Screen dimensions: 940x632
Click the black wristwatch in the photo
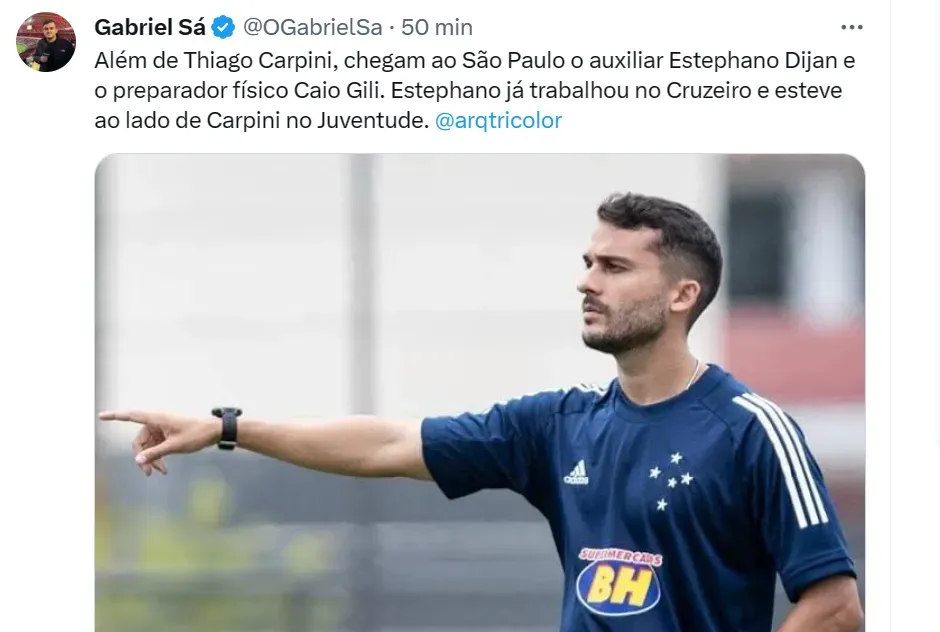pyautogui.click(x=227, y=428)
